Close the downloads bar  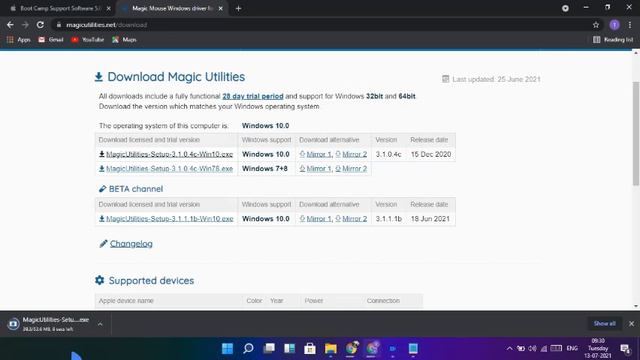pyautogui.click(x=631, y=324)
